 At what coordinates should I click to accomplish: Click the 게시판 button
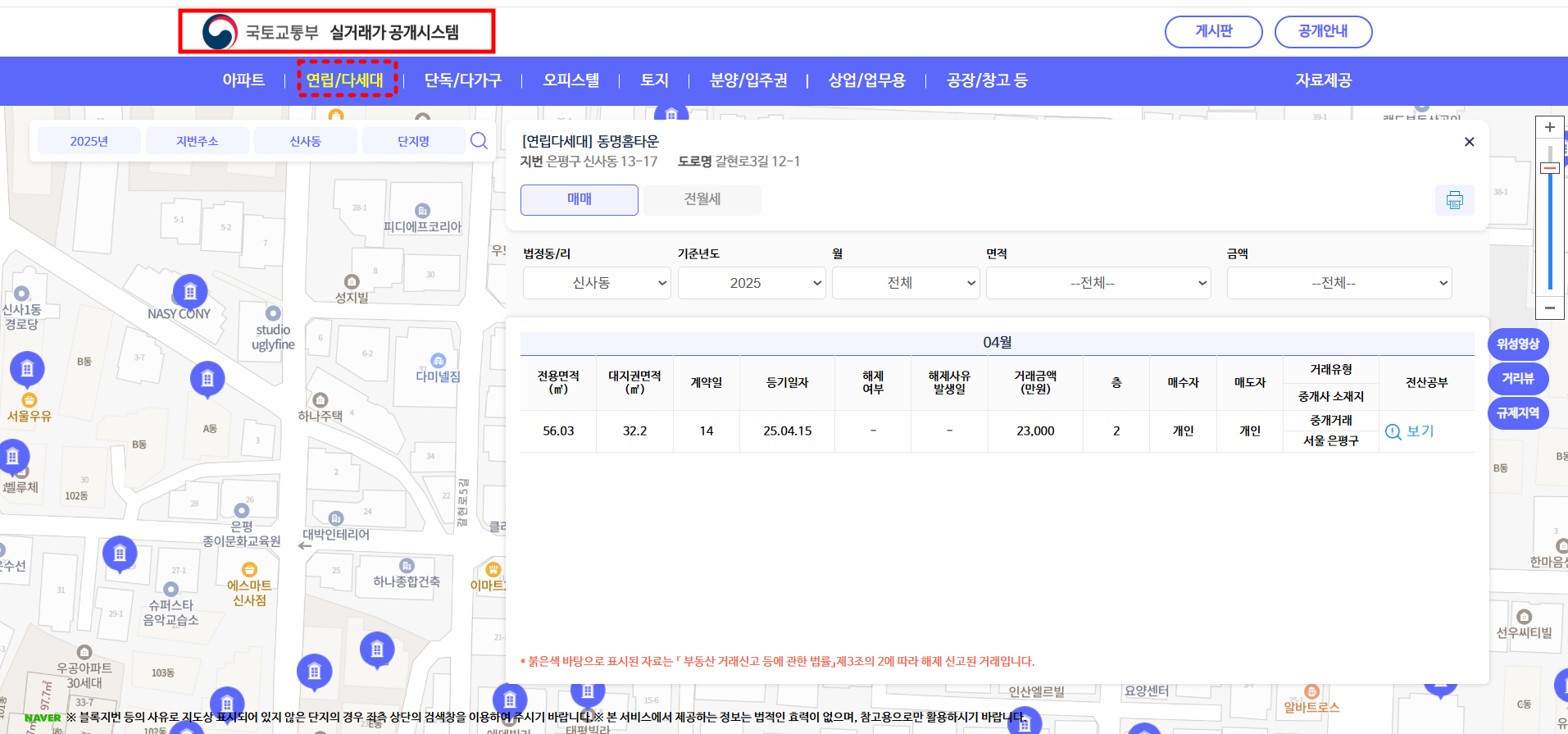pyautogui.click(x=1214, y=32)
